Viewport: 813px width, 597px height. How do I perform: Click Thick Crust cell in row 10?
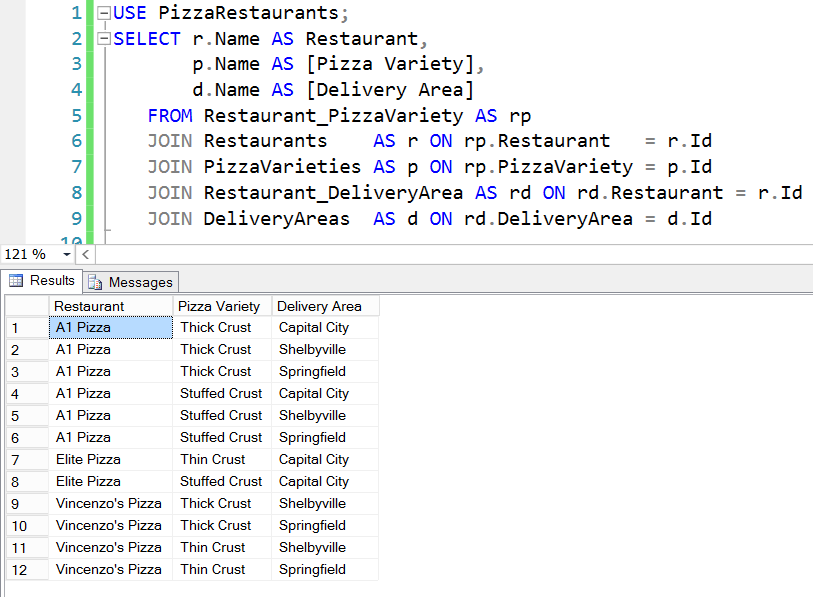coord(222,525)
